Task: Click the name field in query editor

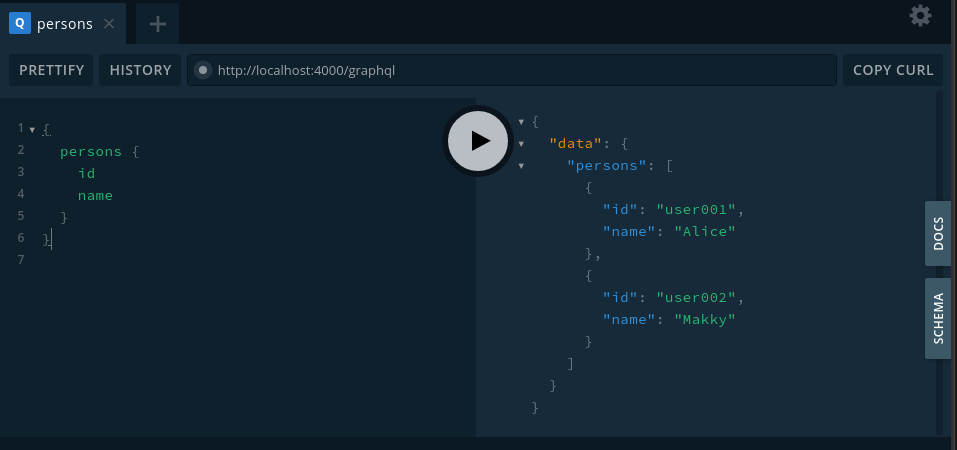Action: click(x=95, y=195)
